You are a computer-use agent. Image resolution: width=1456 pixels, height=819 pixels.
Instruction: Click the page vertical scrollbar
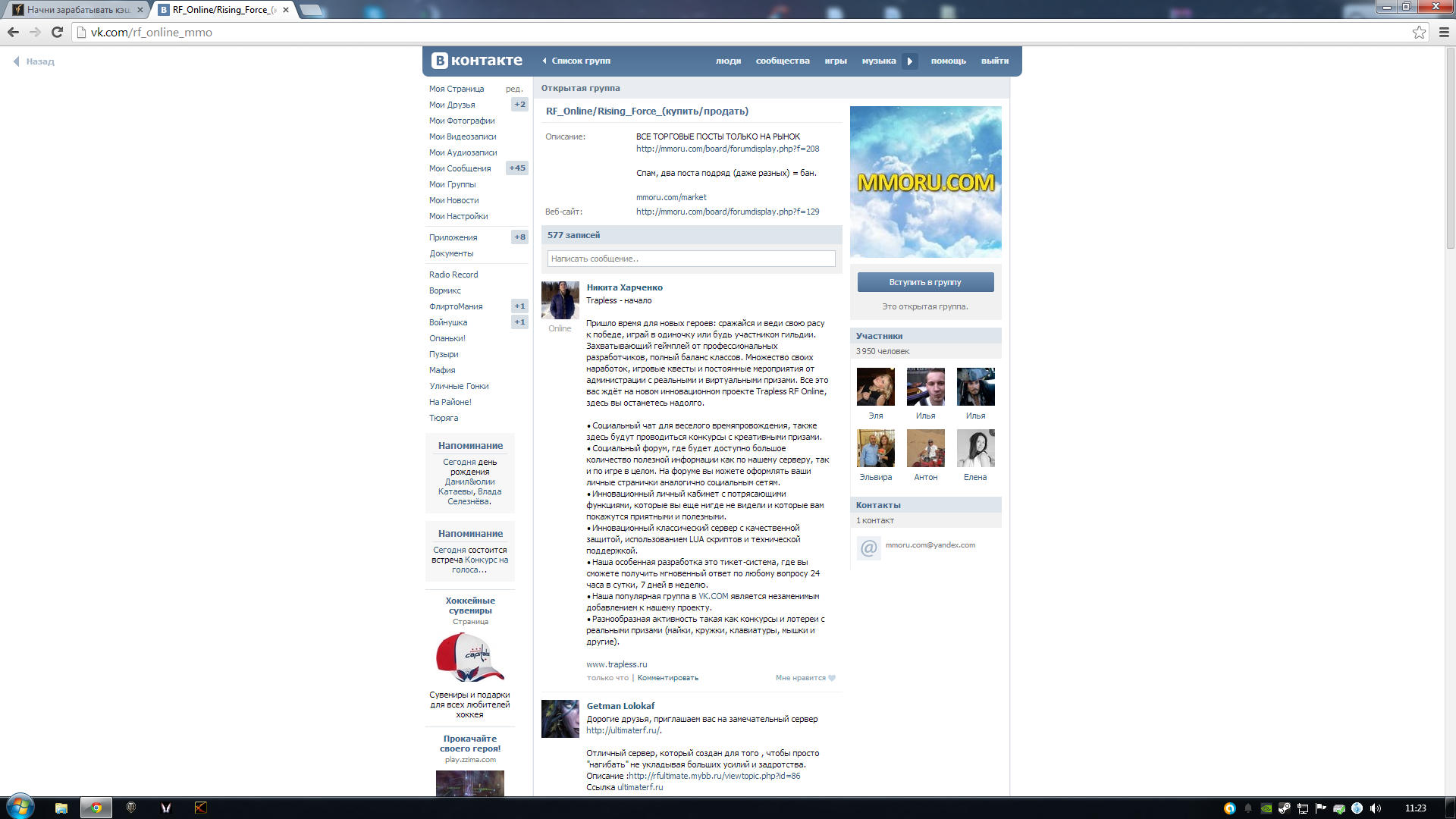click(x=1450, y=149)
